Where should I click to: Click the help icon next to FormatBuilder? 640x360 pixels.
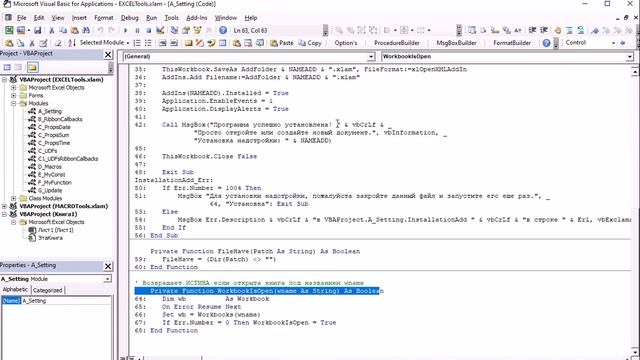pos(546,43)
